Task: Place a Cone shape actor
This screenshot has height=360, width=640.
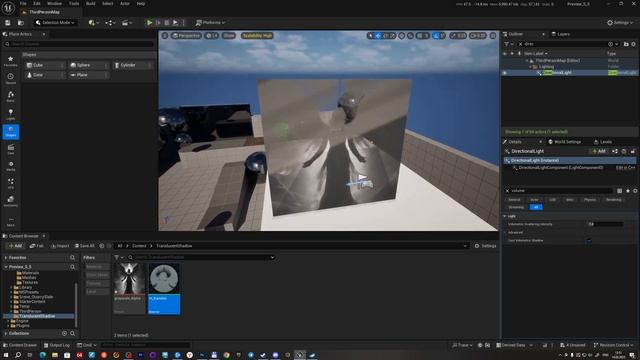Action: pyautogui.click(x=44, y=75)
